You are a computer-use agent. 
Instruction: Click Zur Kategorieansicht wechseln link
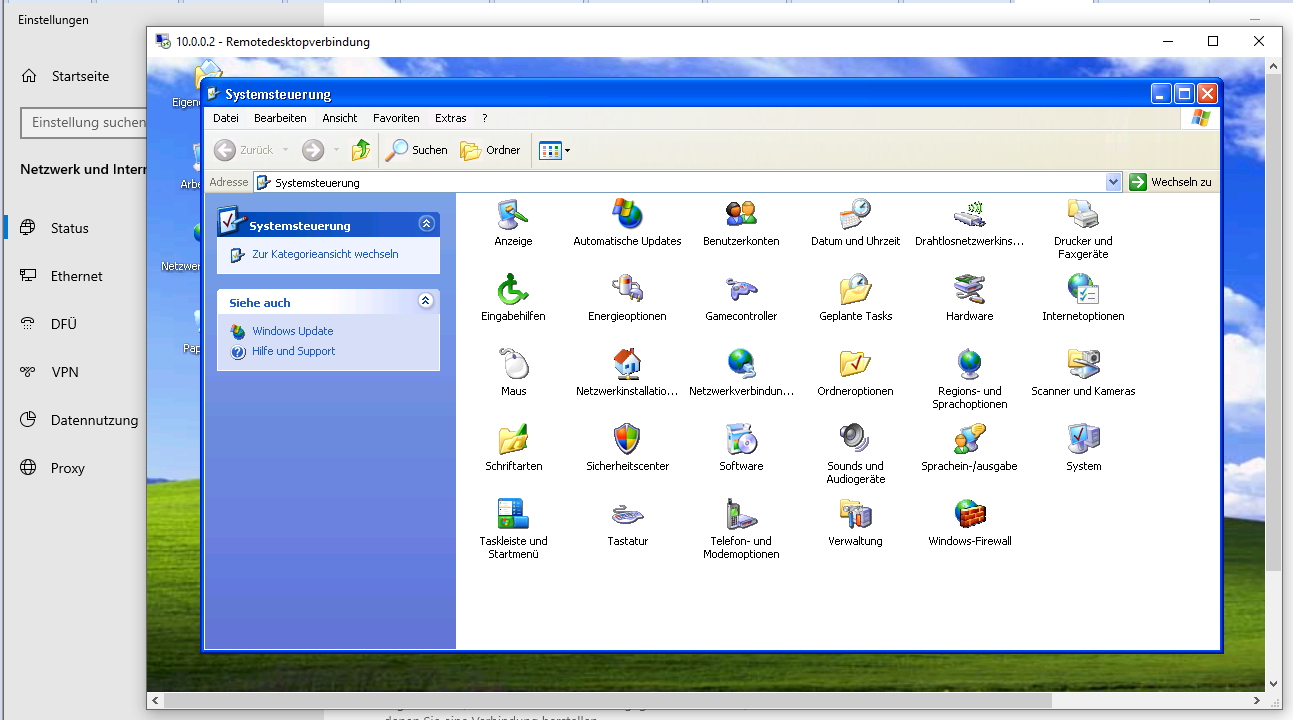(325, 254)
